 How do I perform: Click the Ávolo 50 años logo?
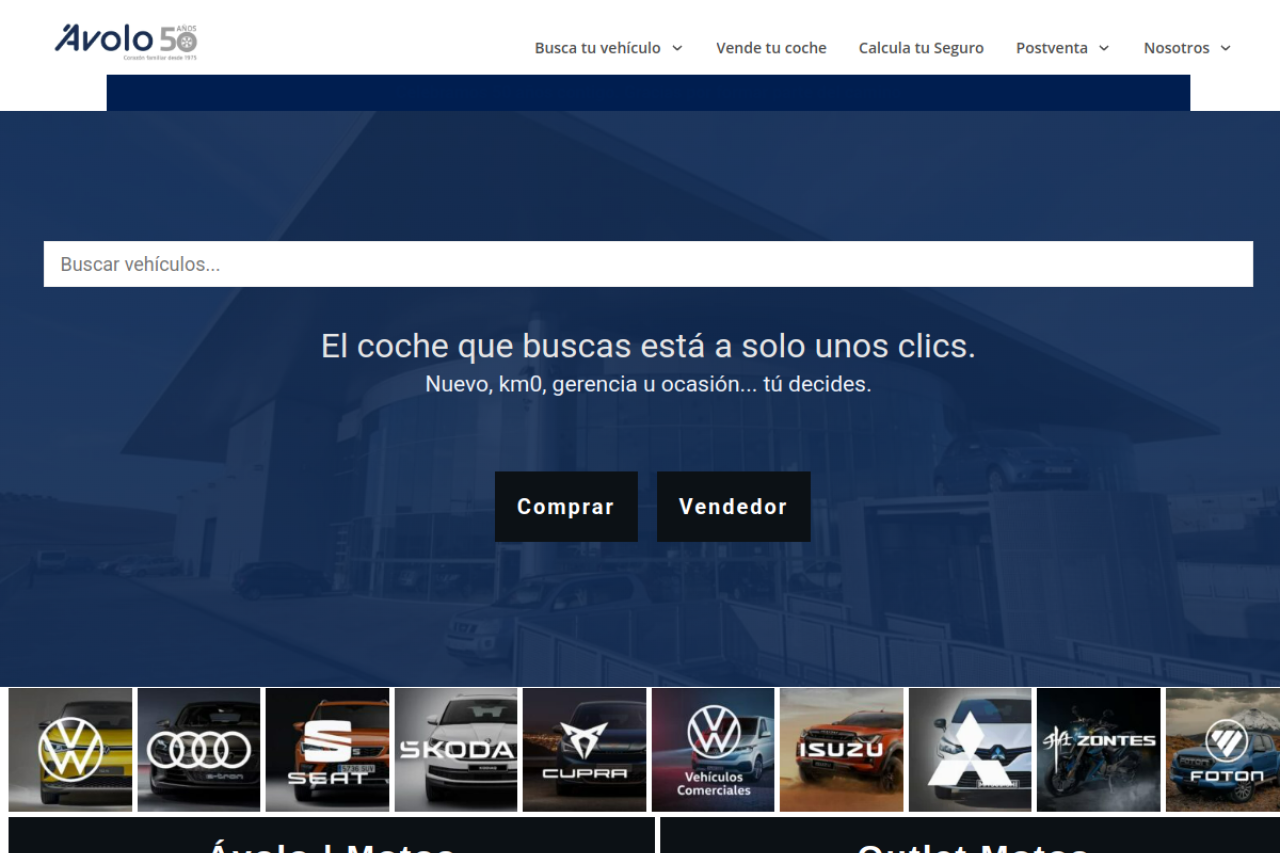tap(126, 42)
